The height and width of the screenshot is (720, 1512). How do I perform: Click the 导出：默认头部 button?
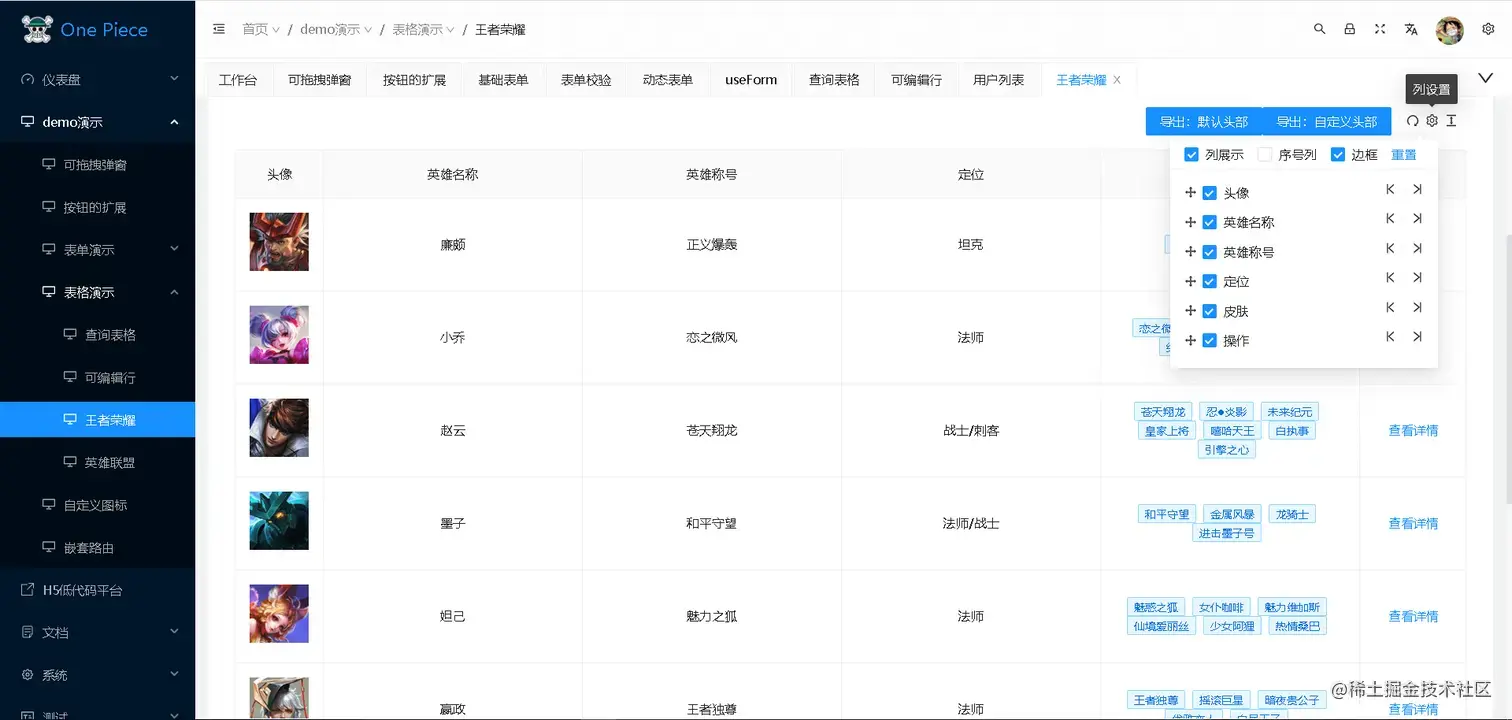[1204, 120]
